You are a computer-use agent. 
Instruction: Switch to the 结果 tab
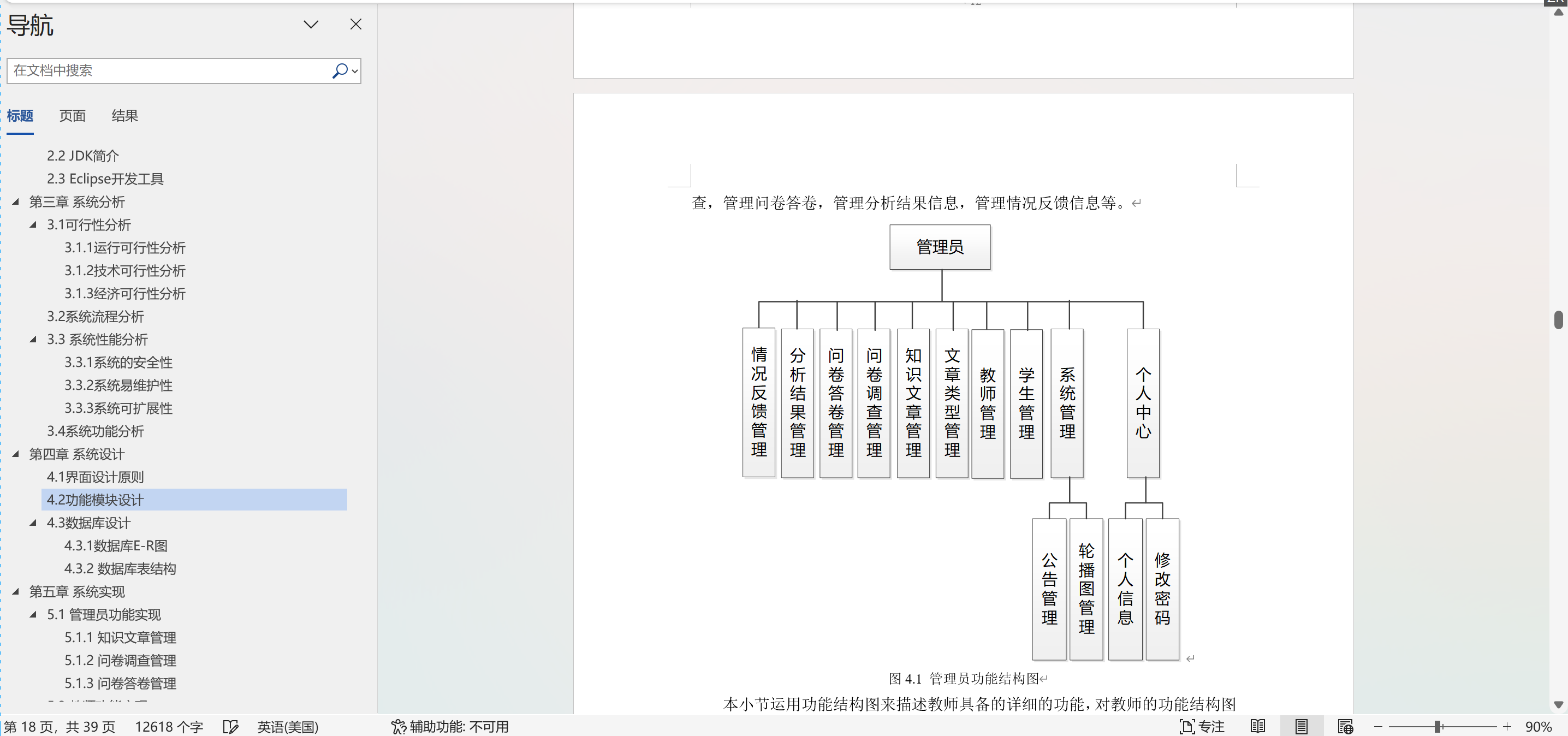[125, 116]
